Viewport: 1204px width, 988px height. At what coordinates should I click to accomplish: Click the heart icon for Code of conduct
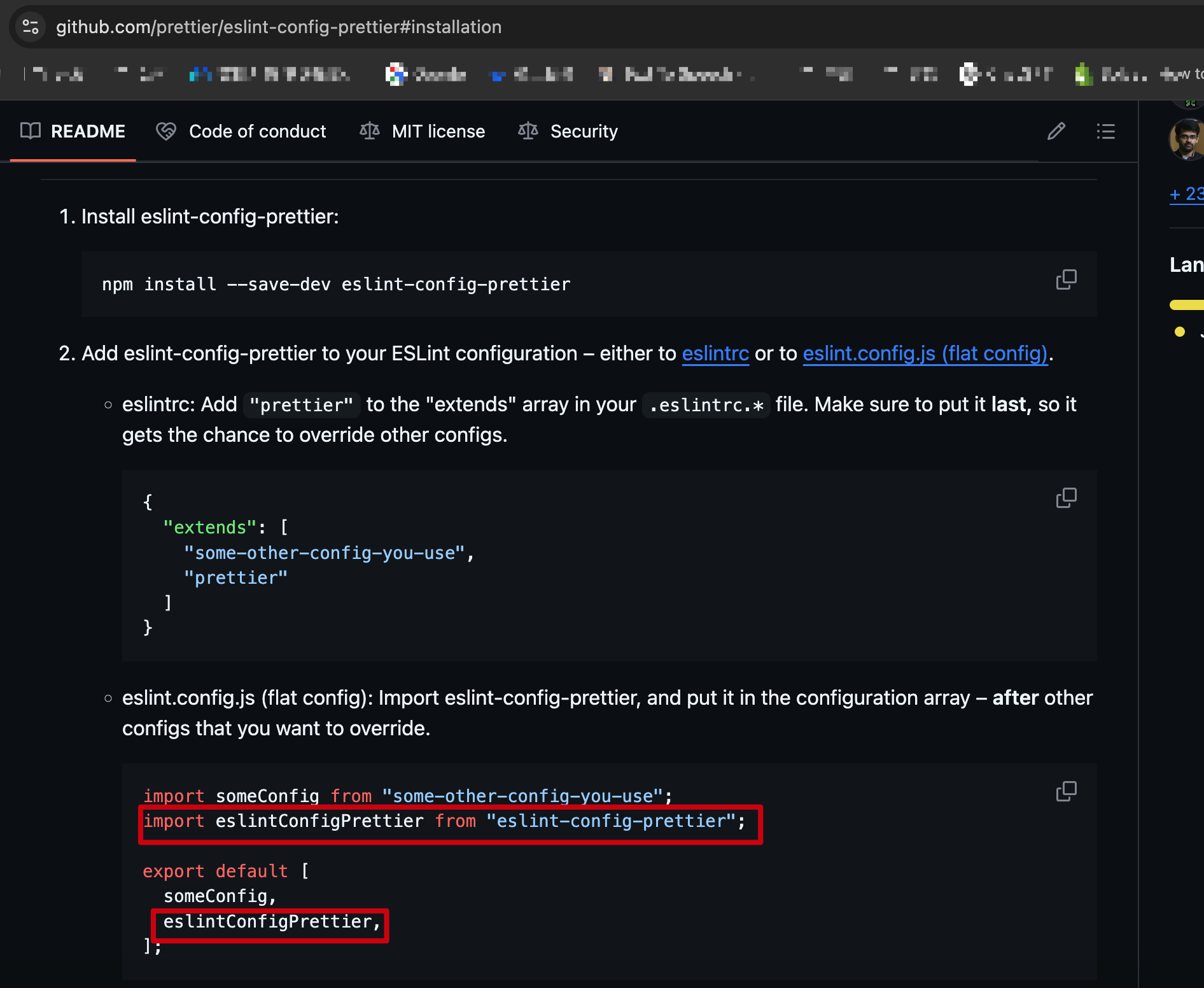coord(166,131)
